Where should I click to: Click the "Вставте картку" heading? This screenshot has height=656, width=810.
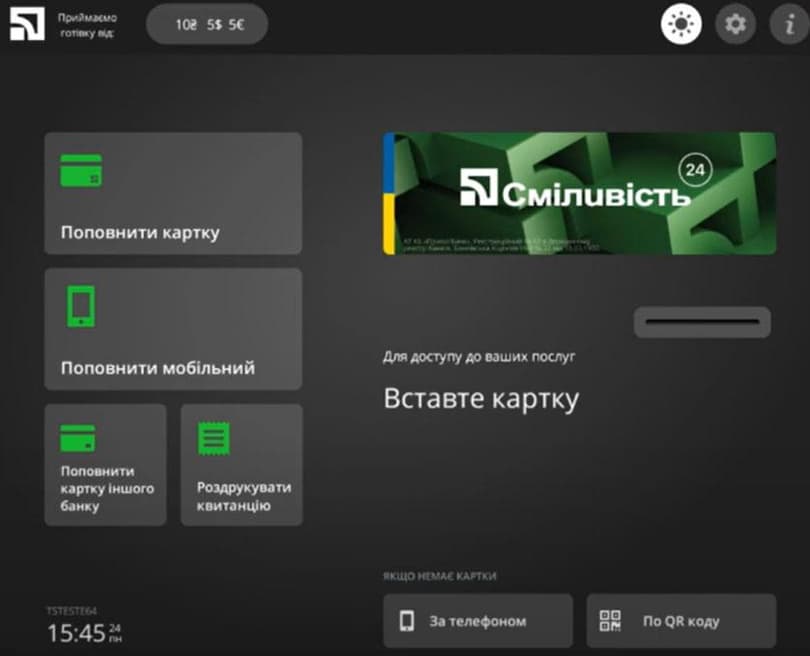pyautogui.click(x=481, y=399)
